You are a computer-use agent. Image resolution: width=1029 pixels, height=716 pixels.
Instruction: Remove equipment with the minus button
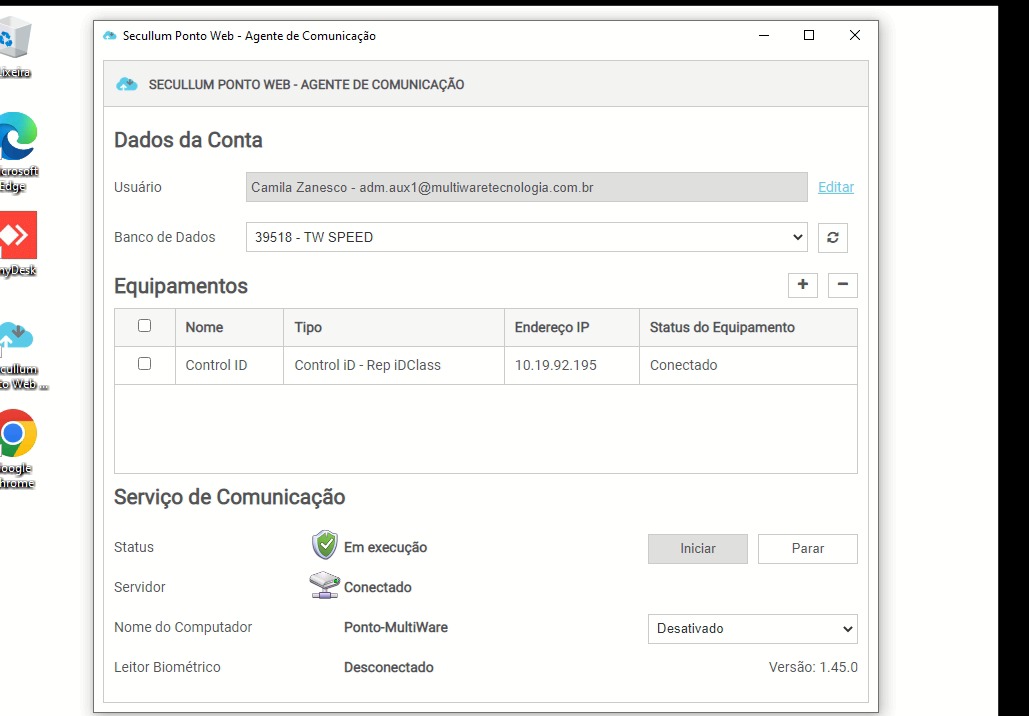tap(842, 285)
